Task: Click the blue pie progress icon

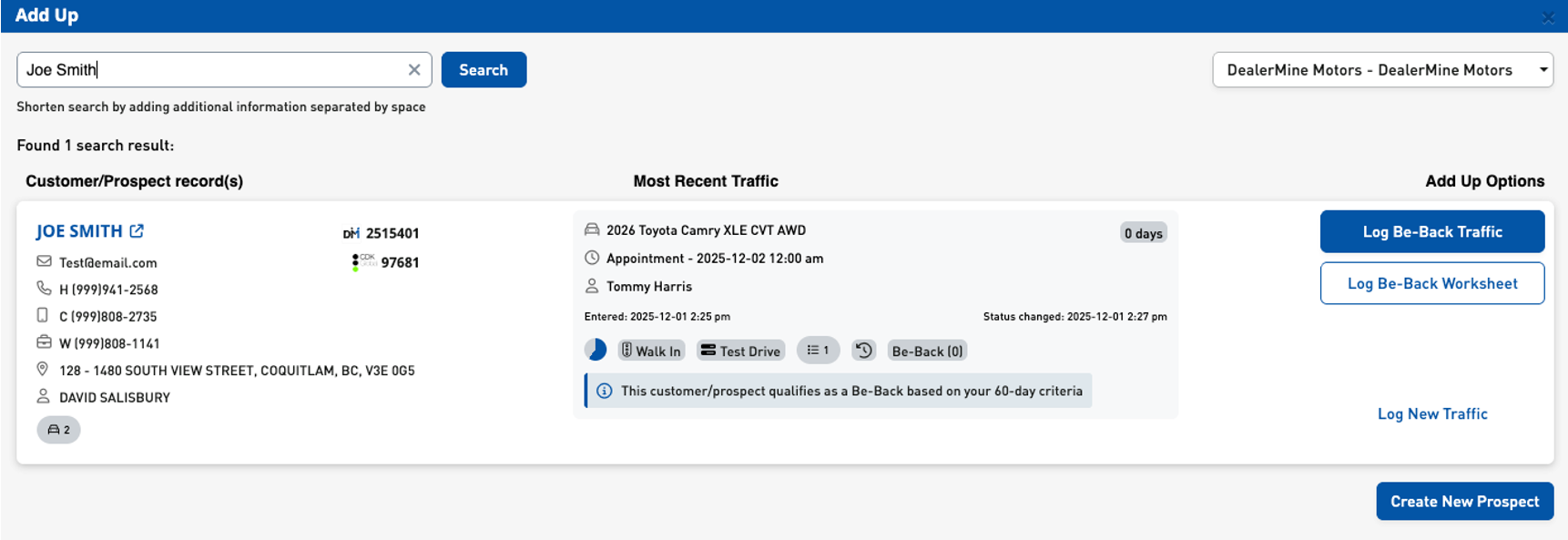Action: click(x=596, y=351)
